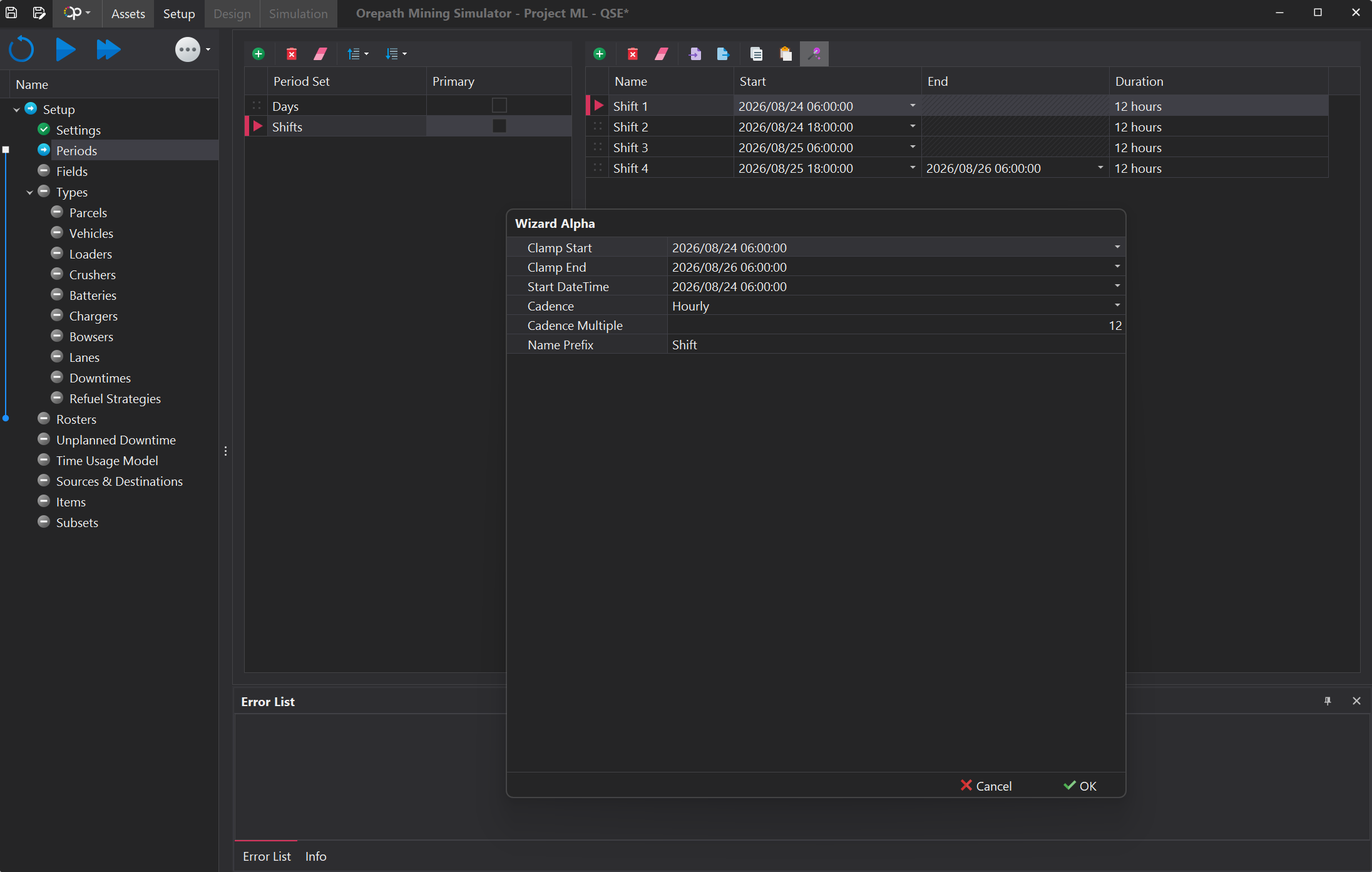Cancel the Wizard Alpha dialog

(x=986, y=786)
